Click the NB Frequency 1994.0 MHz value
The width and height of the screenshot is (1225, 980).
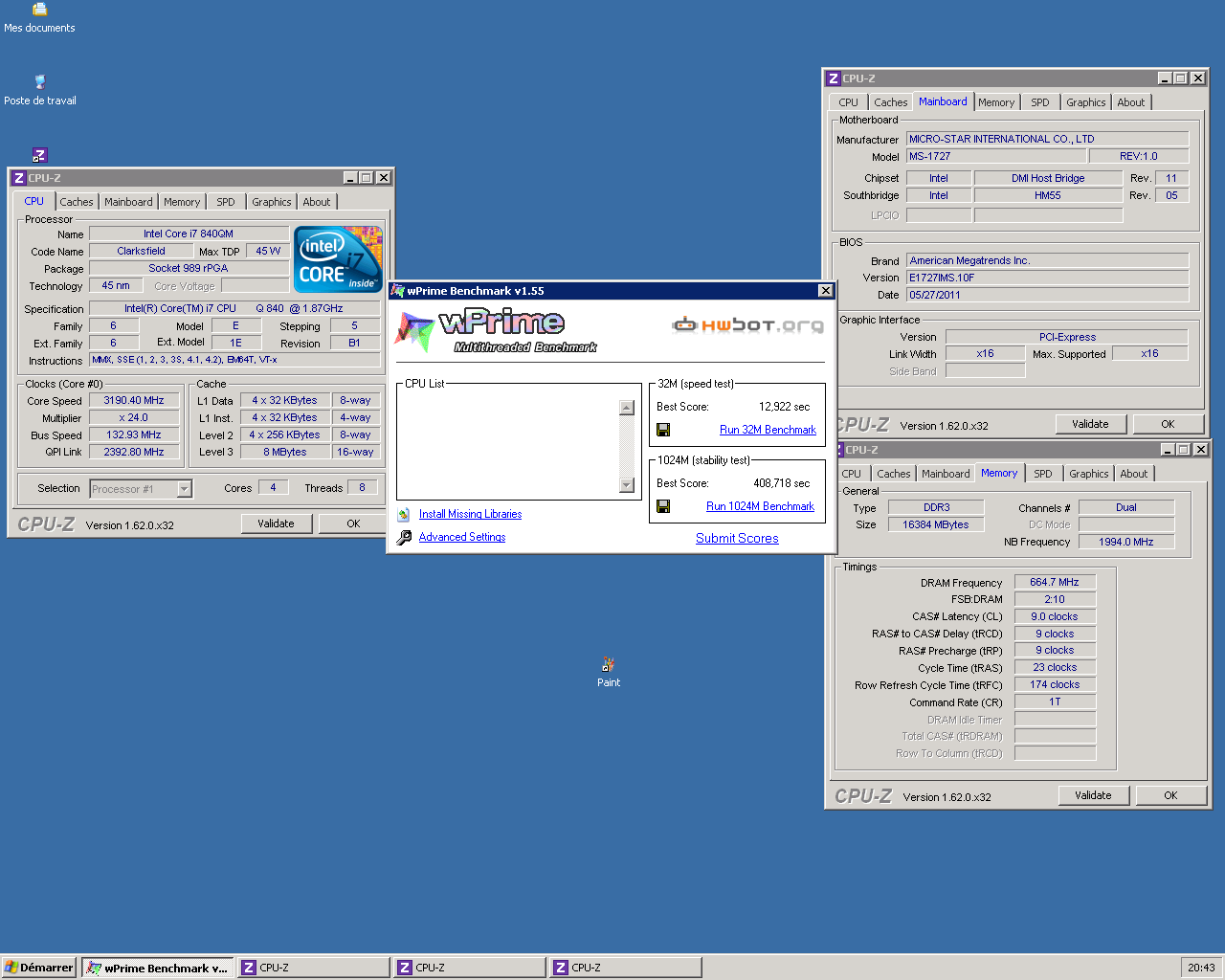[x=1126, y=542]
